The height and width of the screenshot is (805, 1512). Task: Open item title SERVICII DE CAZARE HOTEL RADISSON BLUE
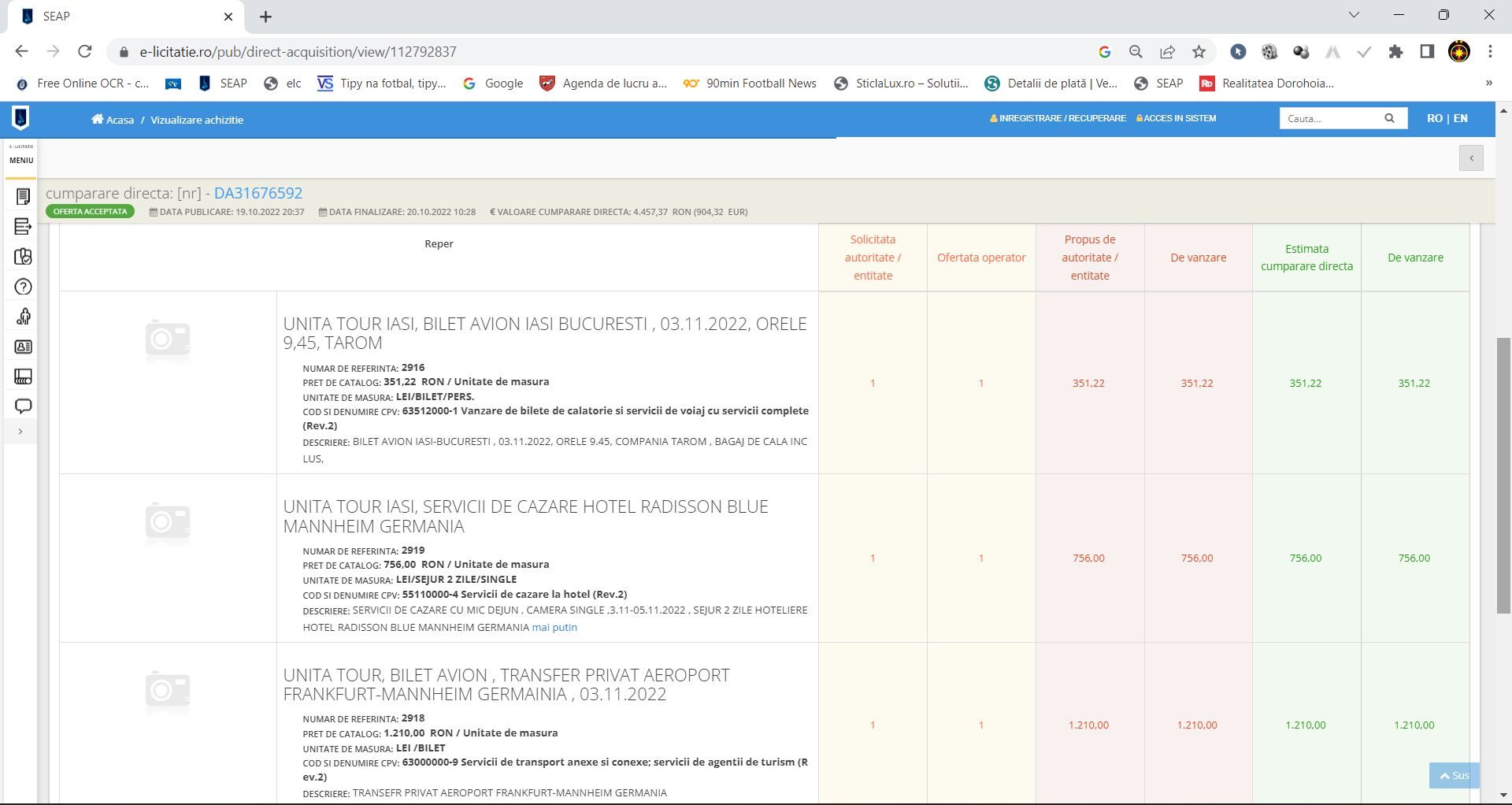click(525, 516)
